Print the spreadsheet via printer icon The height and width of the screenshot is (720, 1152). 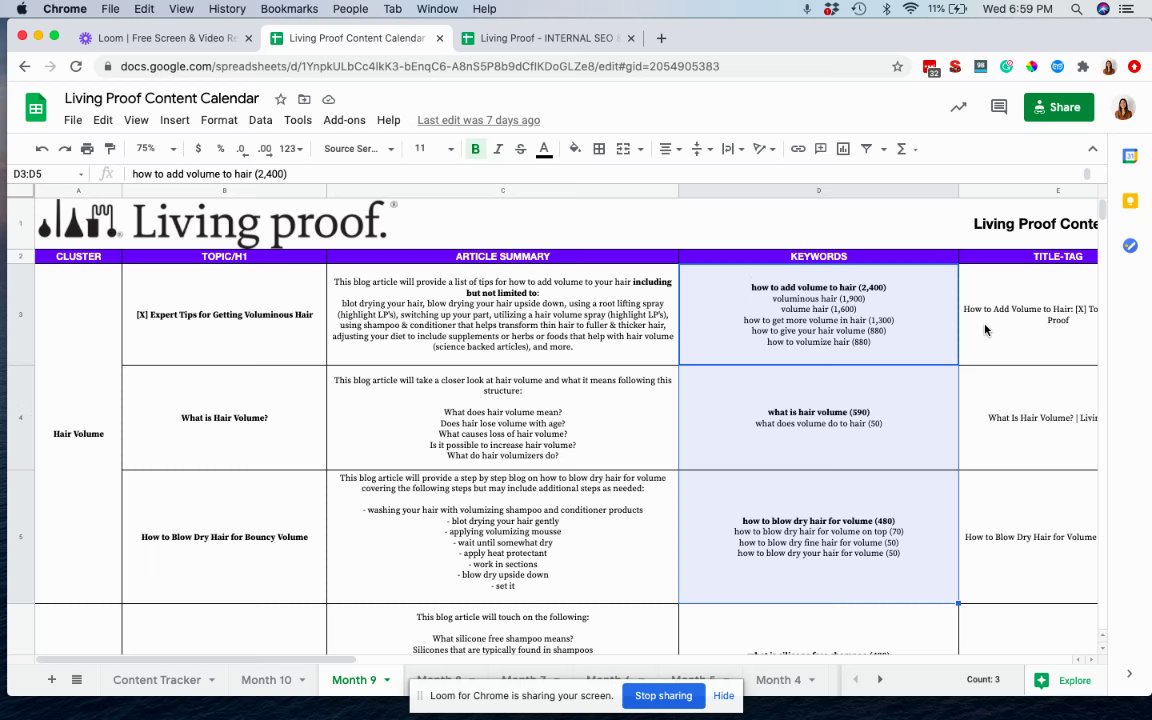click(87, 149)
